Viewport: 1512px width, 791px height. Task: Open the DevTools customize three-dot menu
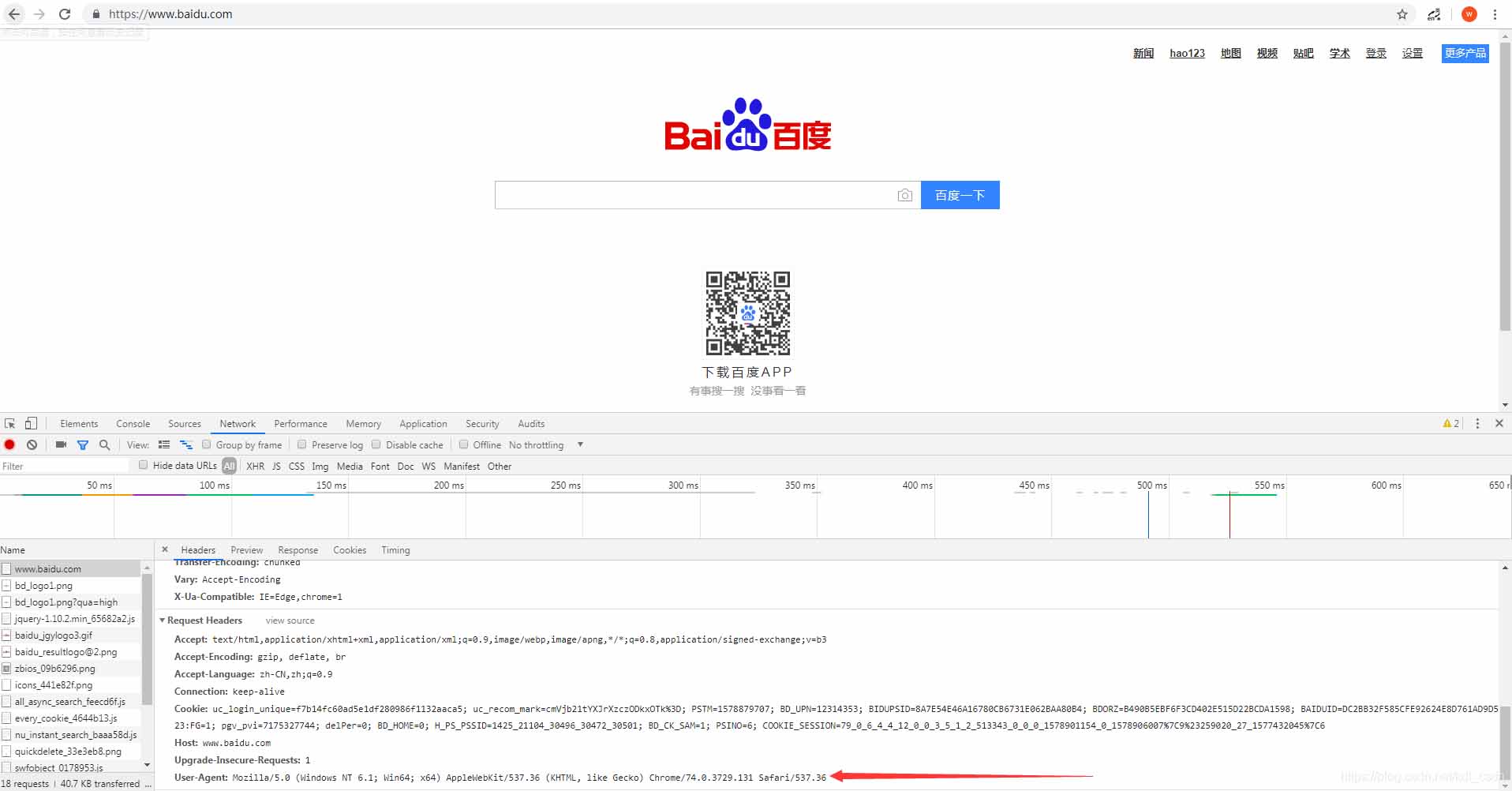(1477, 423)
